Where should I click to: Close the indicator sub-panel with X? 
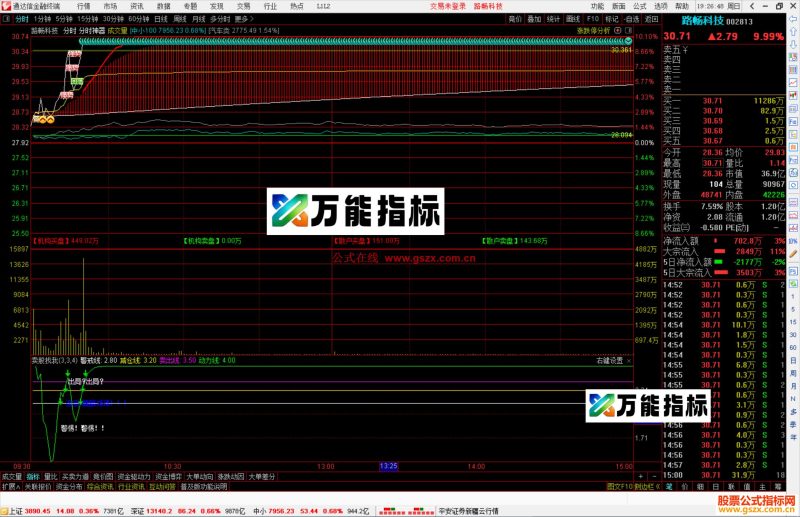629,361
